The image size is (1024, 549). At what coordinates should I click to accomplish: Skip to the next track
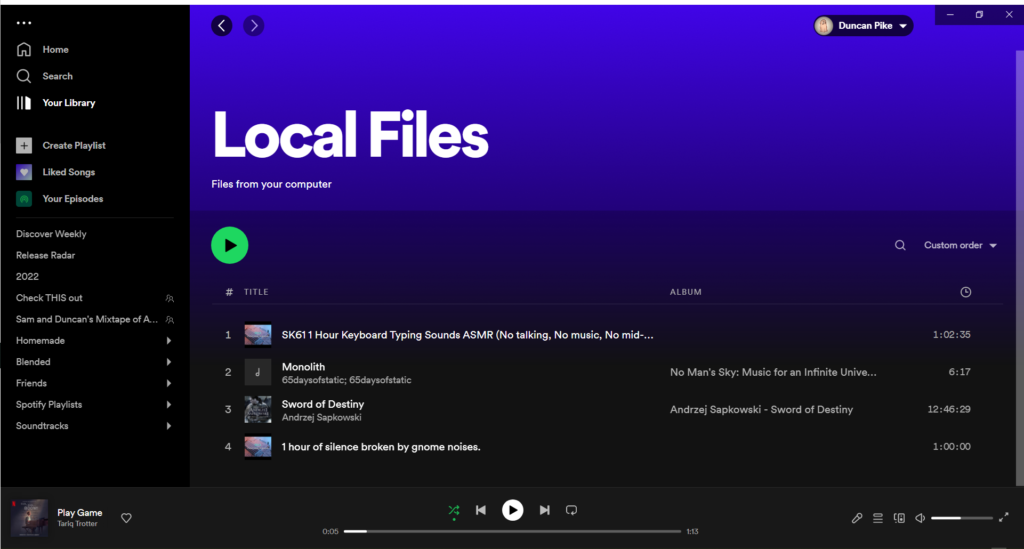pos(544,510)
